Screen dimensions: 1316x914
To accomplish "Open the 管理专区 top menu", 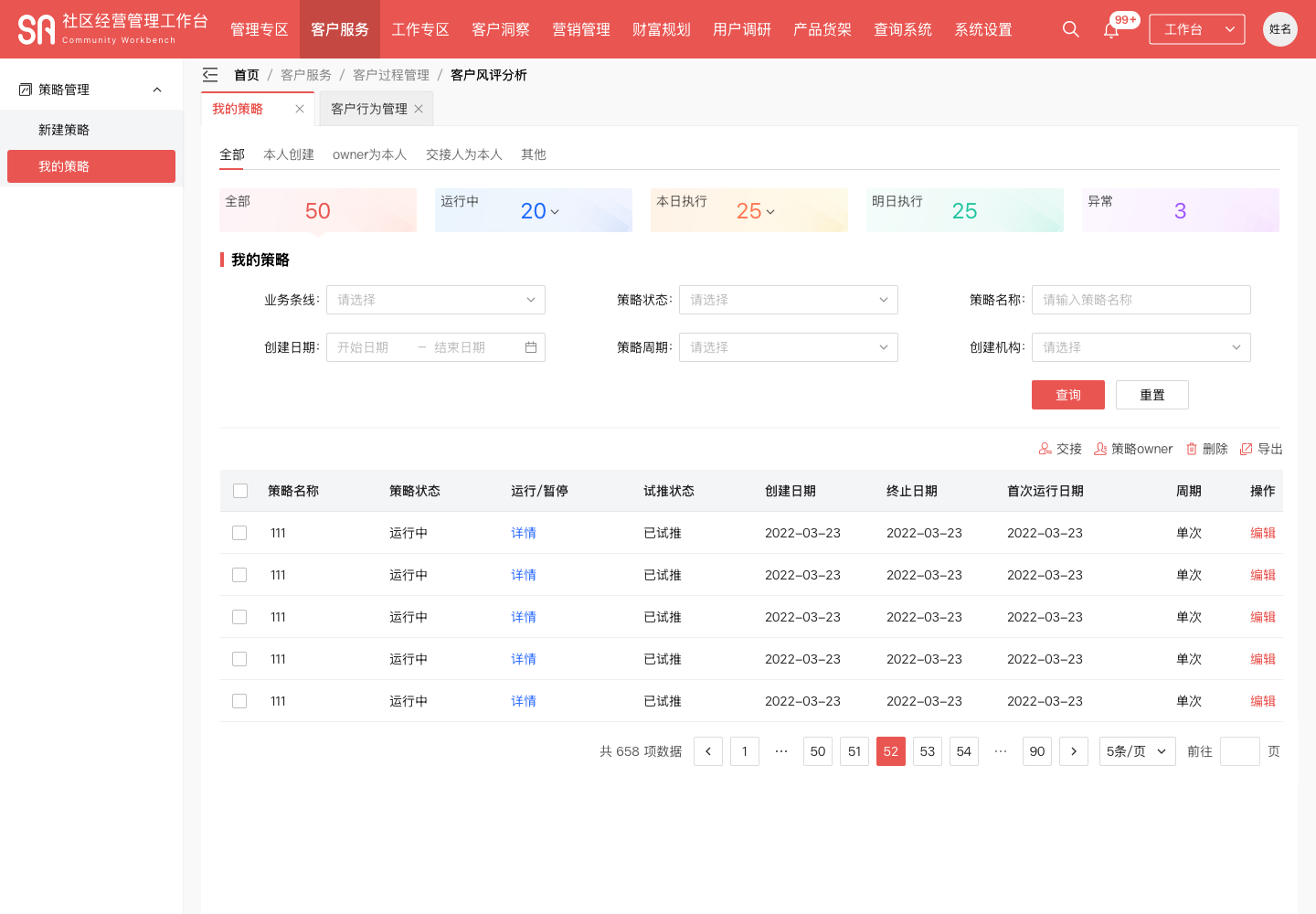I will coord(260,29).
